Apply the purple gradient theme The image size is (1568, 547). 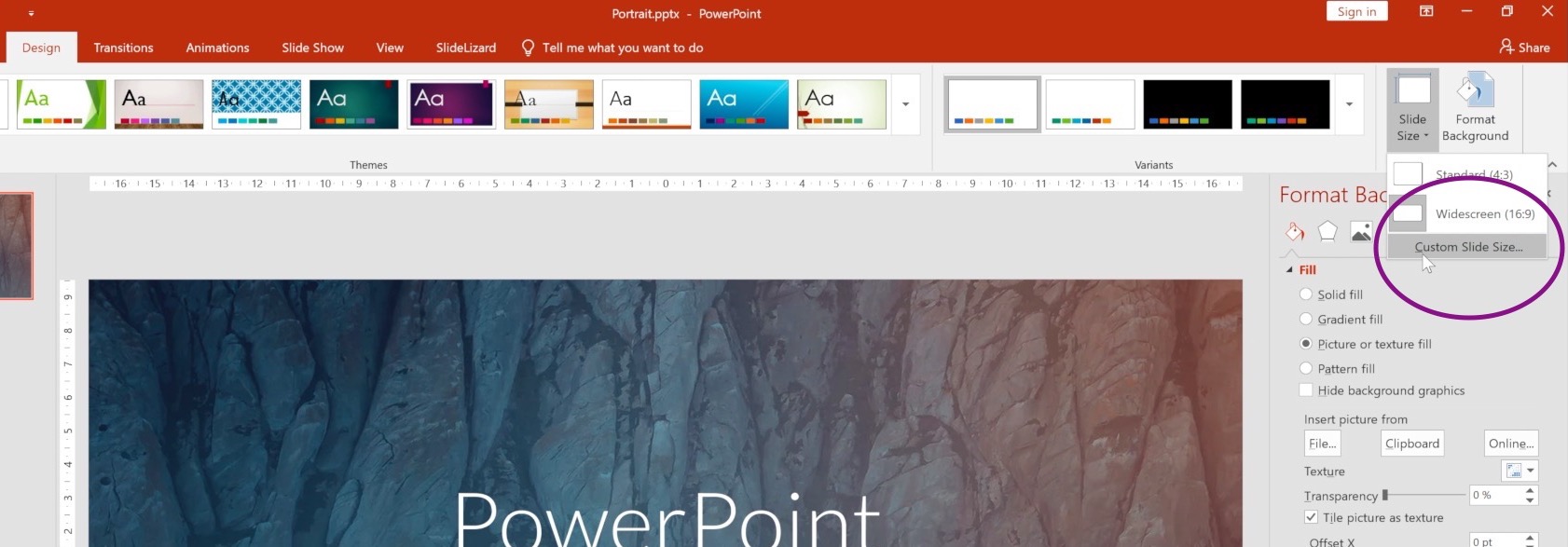tap(451, 103)
